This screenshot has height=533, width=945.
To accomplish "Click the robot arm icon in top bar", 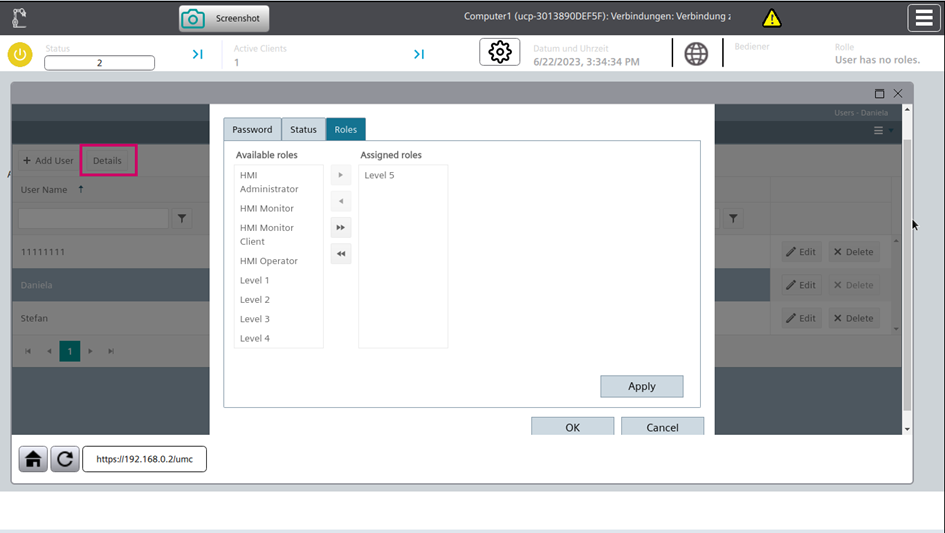I will coord(19,17).
